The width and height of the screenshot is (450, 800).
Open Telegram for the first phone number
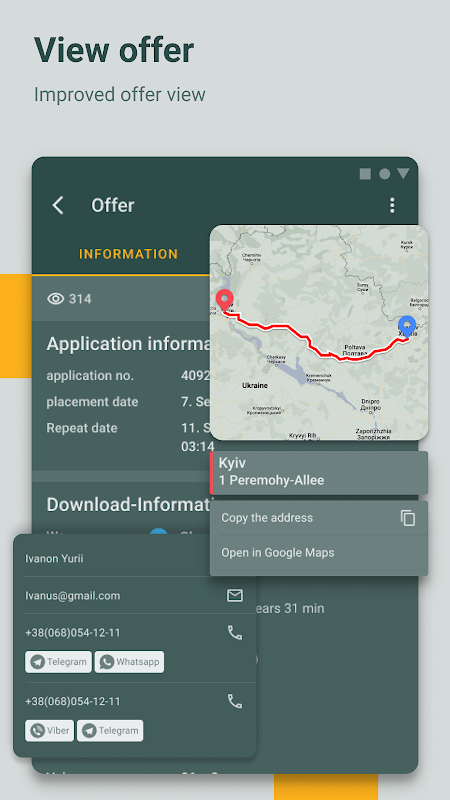(58, 662)
